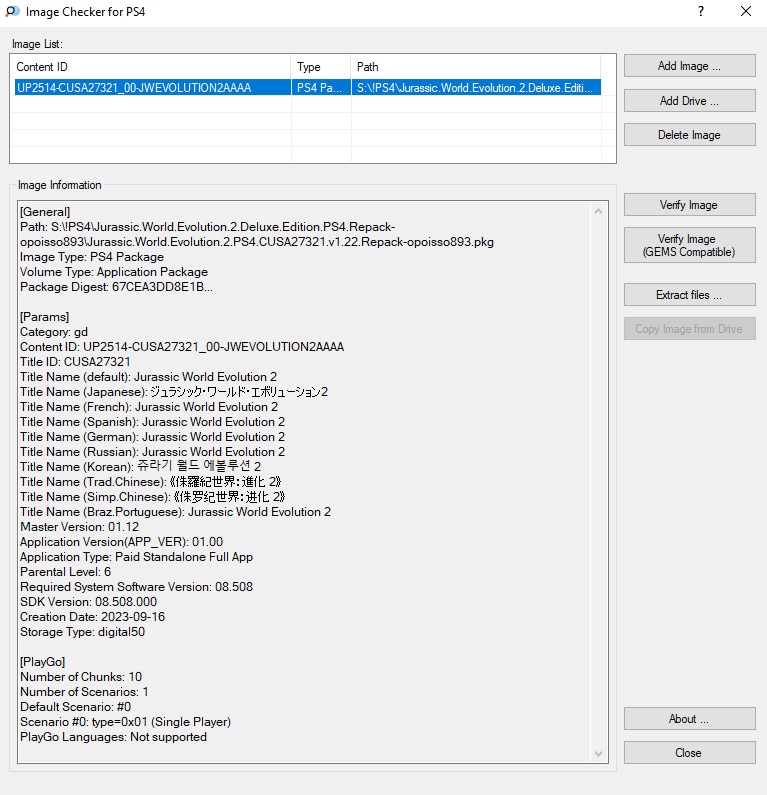Click Scenario #0 Single Player line
Screen dimensions: 767x795
pyautogui.click(x=125, y=722)
